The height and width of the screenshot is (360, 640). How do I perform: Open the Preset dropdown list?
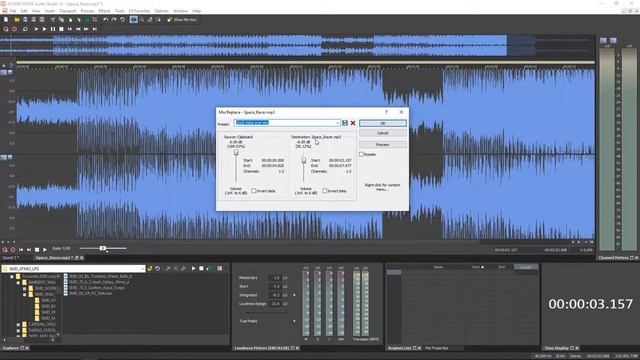338,123
